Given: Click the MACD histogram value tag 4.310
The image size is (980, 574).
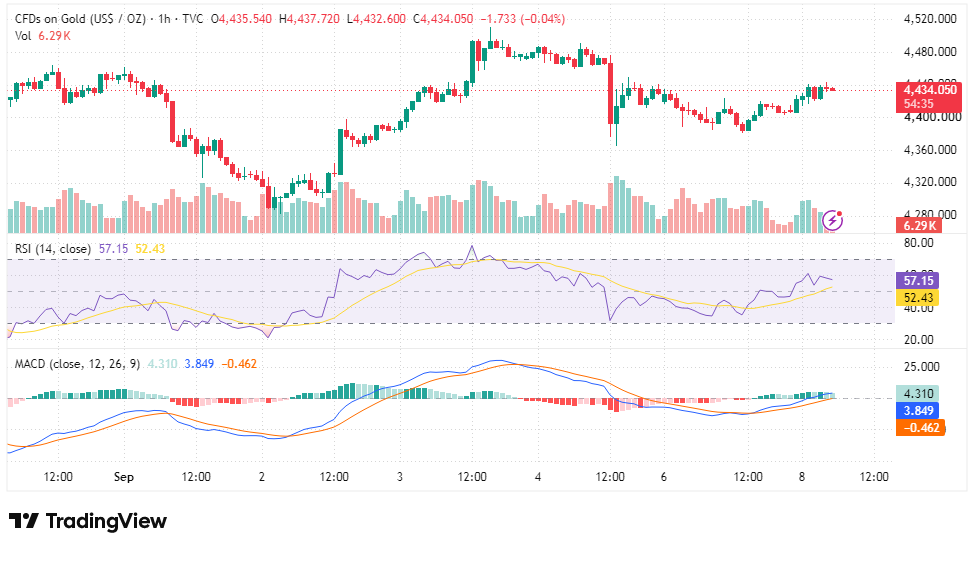Looking at the screenshot, I should [x=917, y=393].
